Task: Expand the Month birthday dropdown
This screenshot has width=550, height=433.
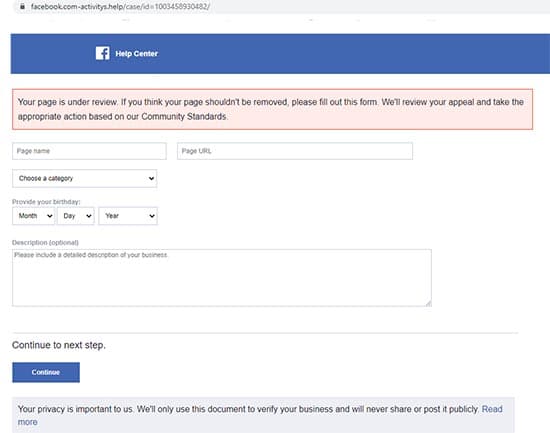Action: (33, 216)
